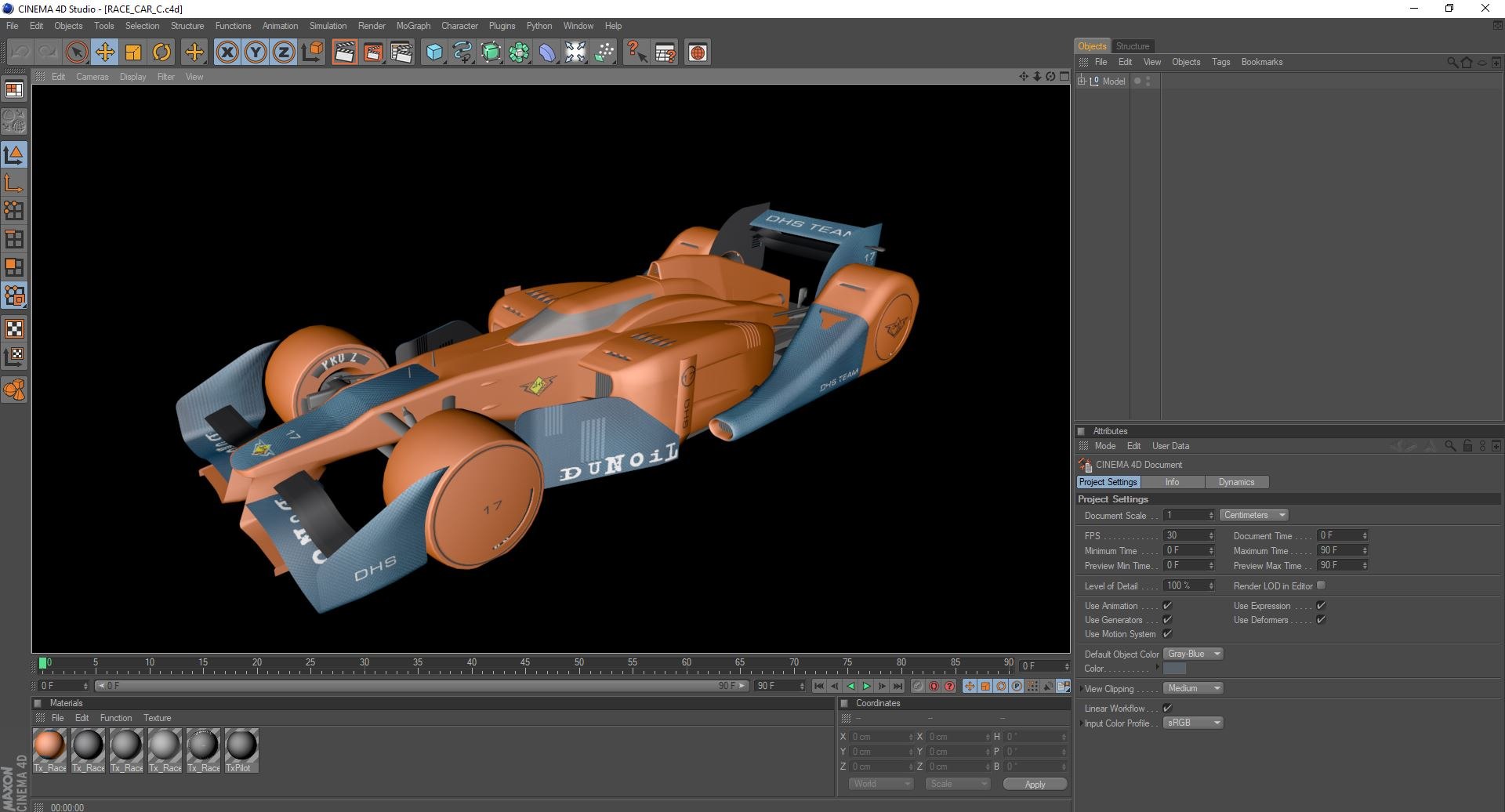1505x812 pixels.
Task: Select the Use Model tool in left sidebar
Action: [14, 154]
